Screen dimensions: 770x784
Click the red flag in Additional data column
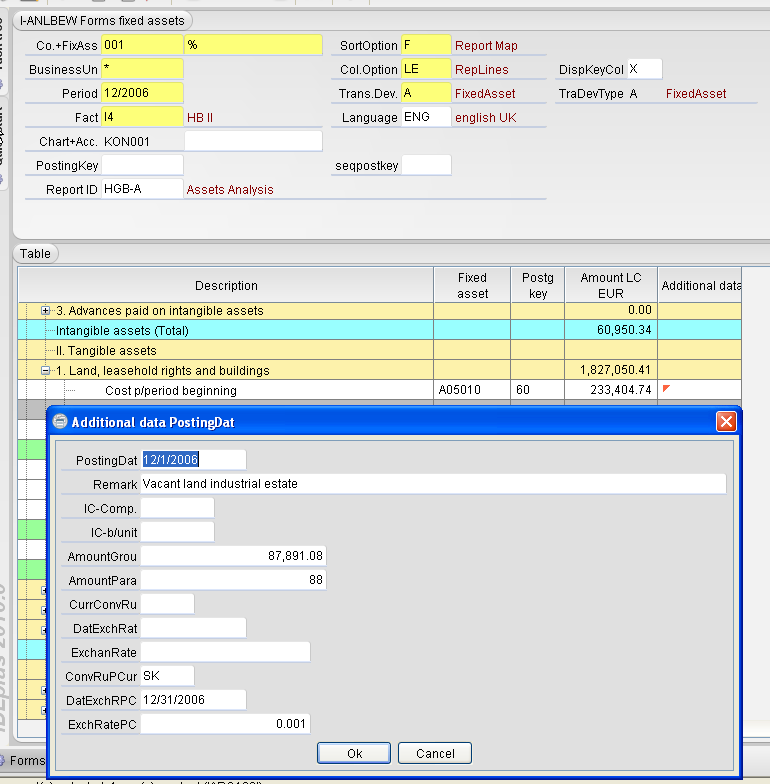[x=666, y=388]
